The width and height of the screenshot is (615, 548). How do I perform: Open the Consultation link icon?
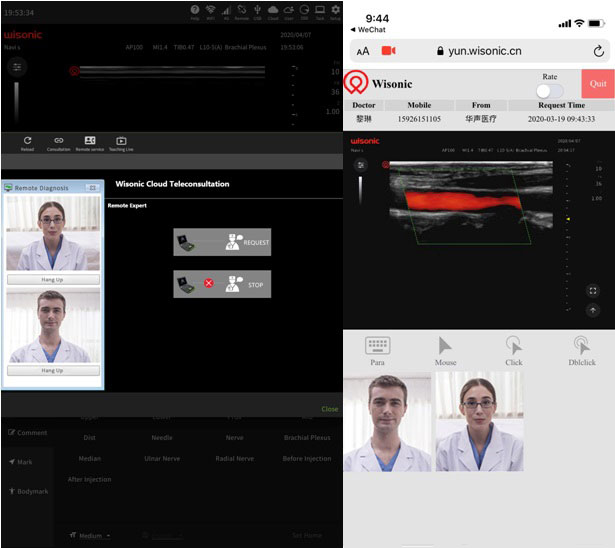(x=58, y=143)
